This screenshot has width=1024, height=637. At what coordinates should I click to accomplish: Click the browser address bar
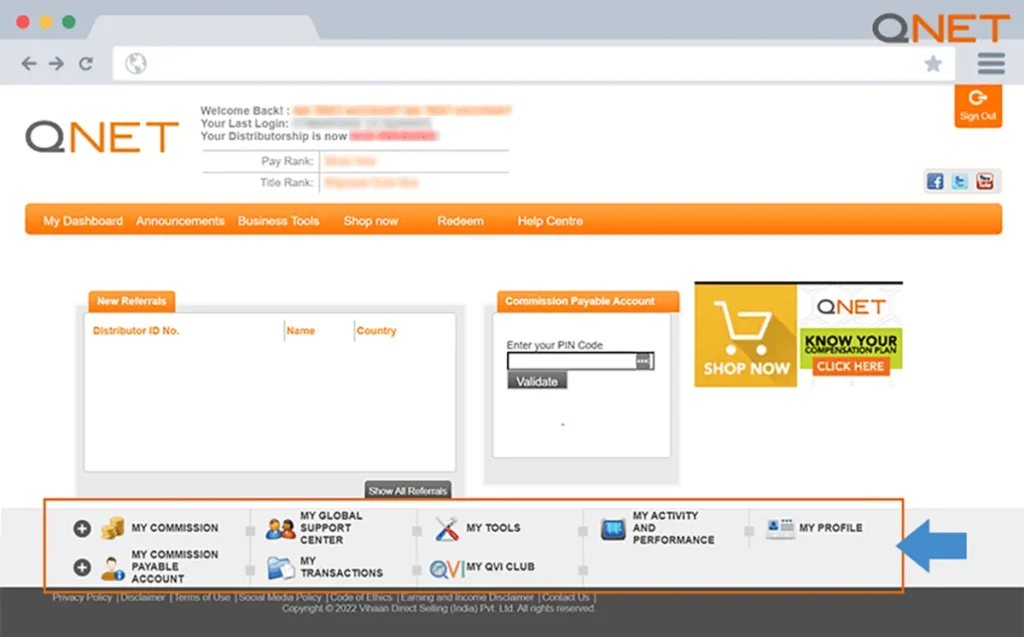tap(534, 63)
